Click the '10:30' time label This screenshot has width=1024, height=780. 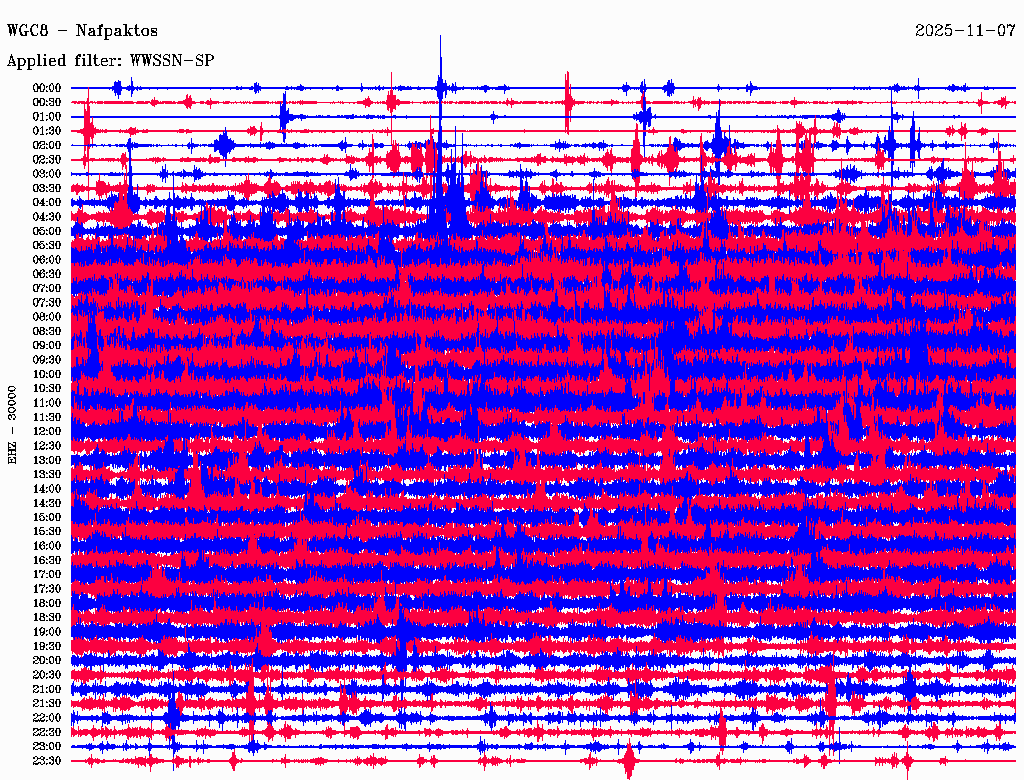(x=47, y=389)
